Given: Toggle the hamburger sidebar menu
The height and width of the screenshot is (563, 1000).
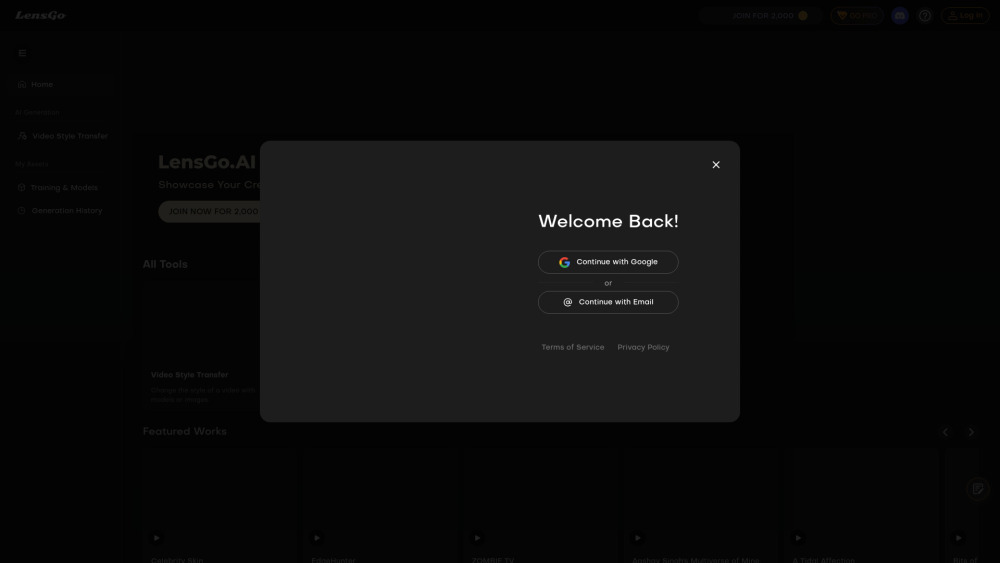Looking at the screenshot, I should pos(22,53).
